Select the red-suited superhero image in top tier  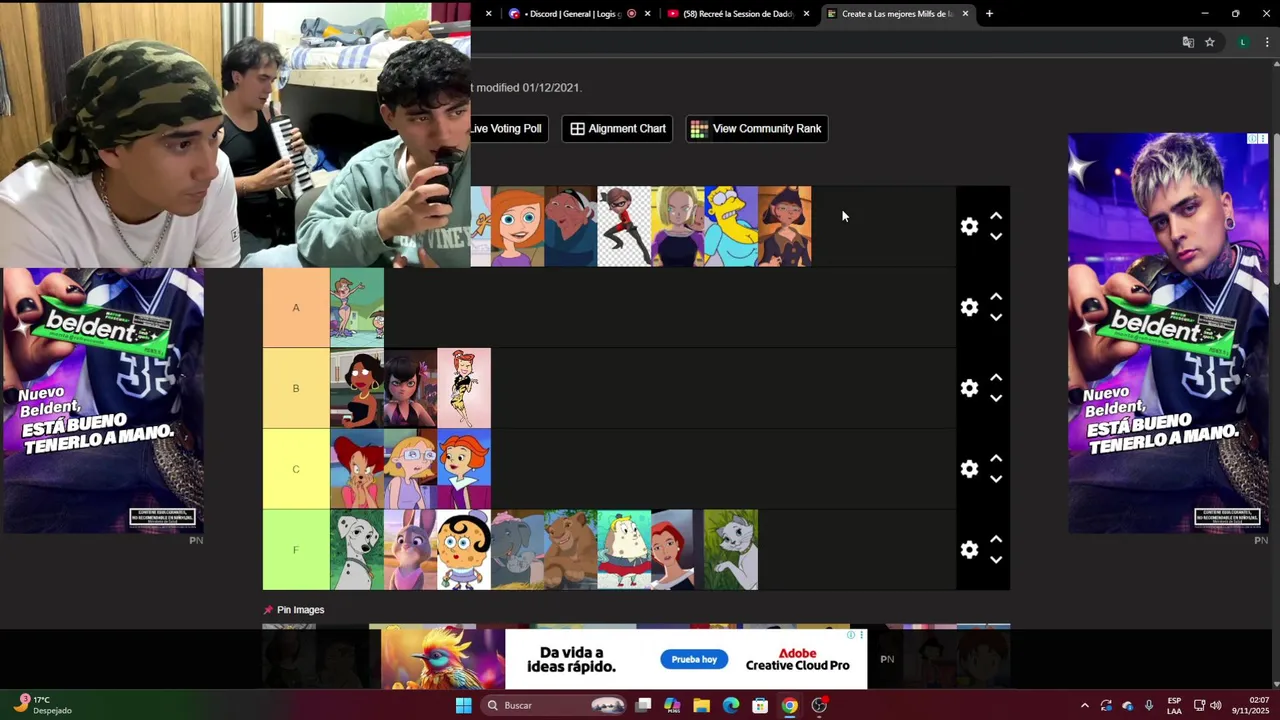coord(624,226)
